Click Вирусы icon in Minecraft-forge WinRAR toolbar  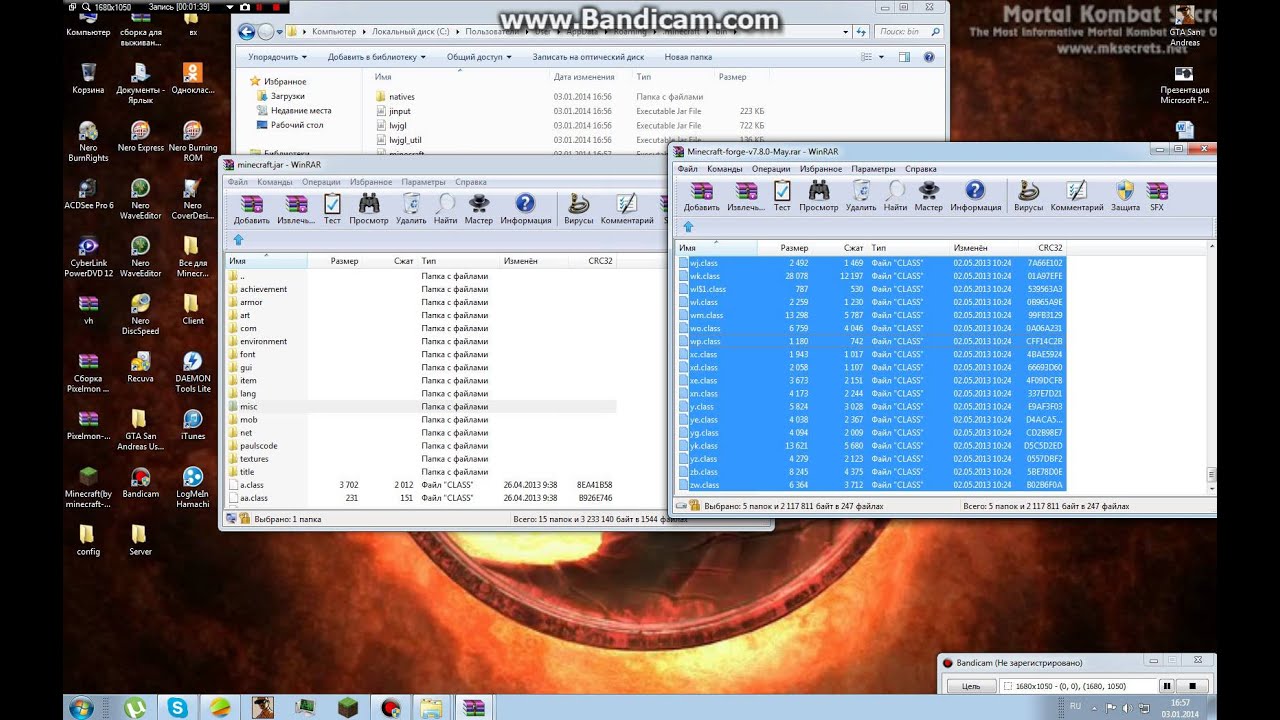(x=1028, y=195)
